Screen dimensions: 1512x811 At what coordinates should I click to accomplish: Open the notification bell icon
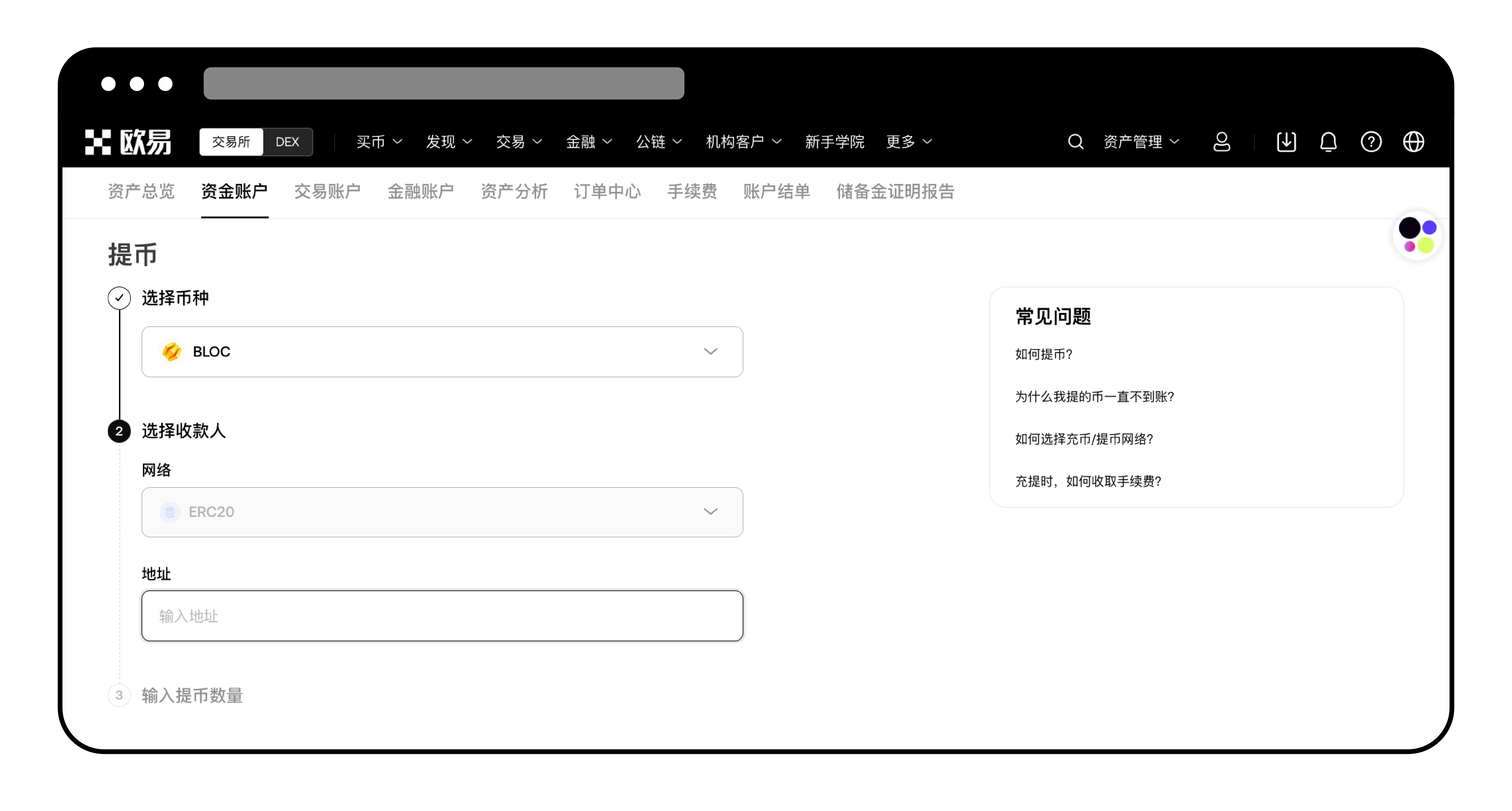(1328, 141)
